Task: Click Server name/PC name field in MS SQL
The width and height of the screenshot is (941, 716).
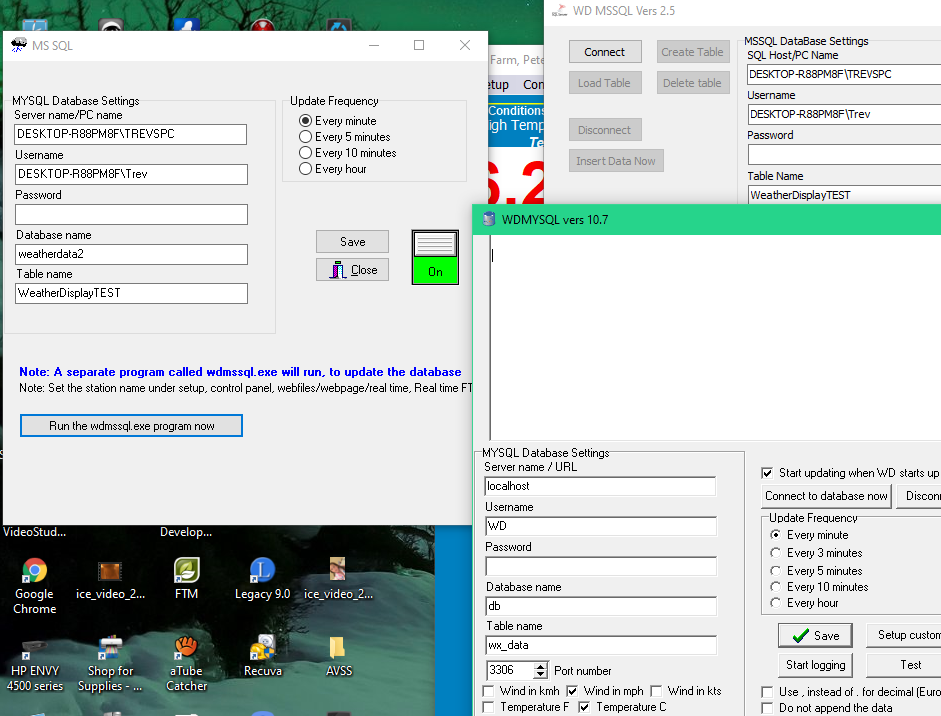Action: click(x=131, y=134)
